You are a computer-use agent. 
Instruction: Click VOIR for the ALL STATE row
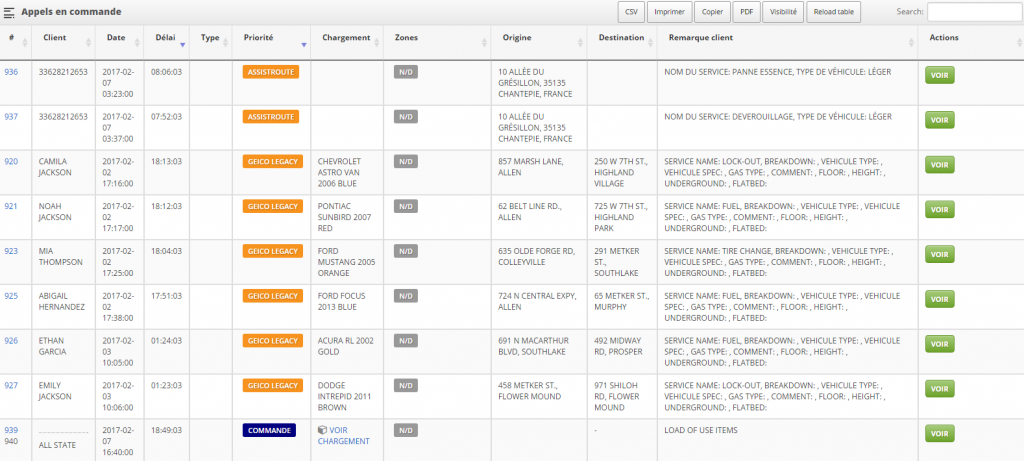click(939, 434)
